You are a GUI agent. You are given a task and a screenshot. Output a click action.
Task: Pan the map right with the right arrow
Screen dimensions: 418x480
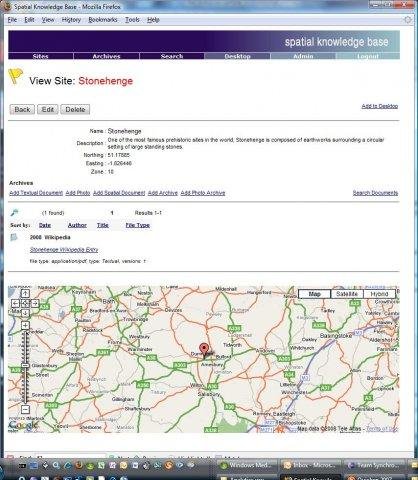coord(35,303)
